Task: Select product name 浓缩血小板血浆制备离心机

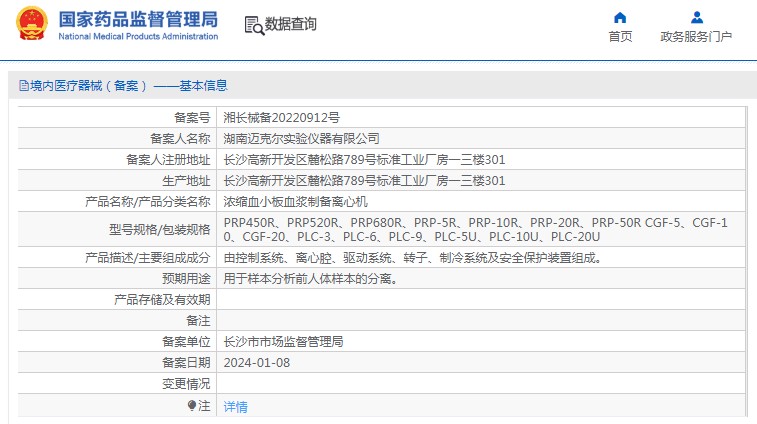Action: tap(295, 201)
